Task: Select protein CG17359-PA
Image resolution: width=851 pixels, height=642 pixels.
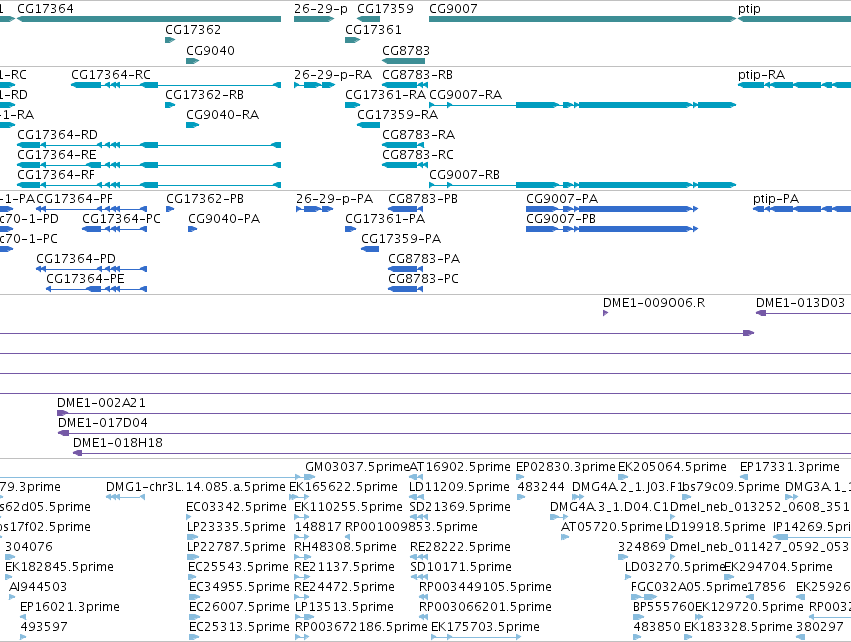Action: [x=401, y=239]
